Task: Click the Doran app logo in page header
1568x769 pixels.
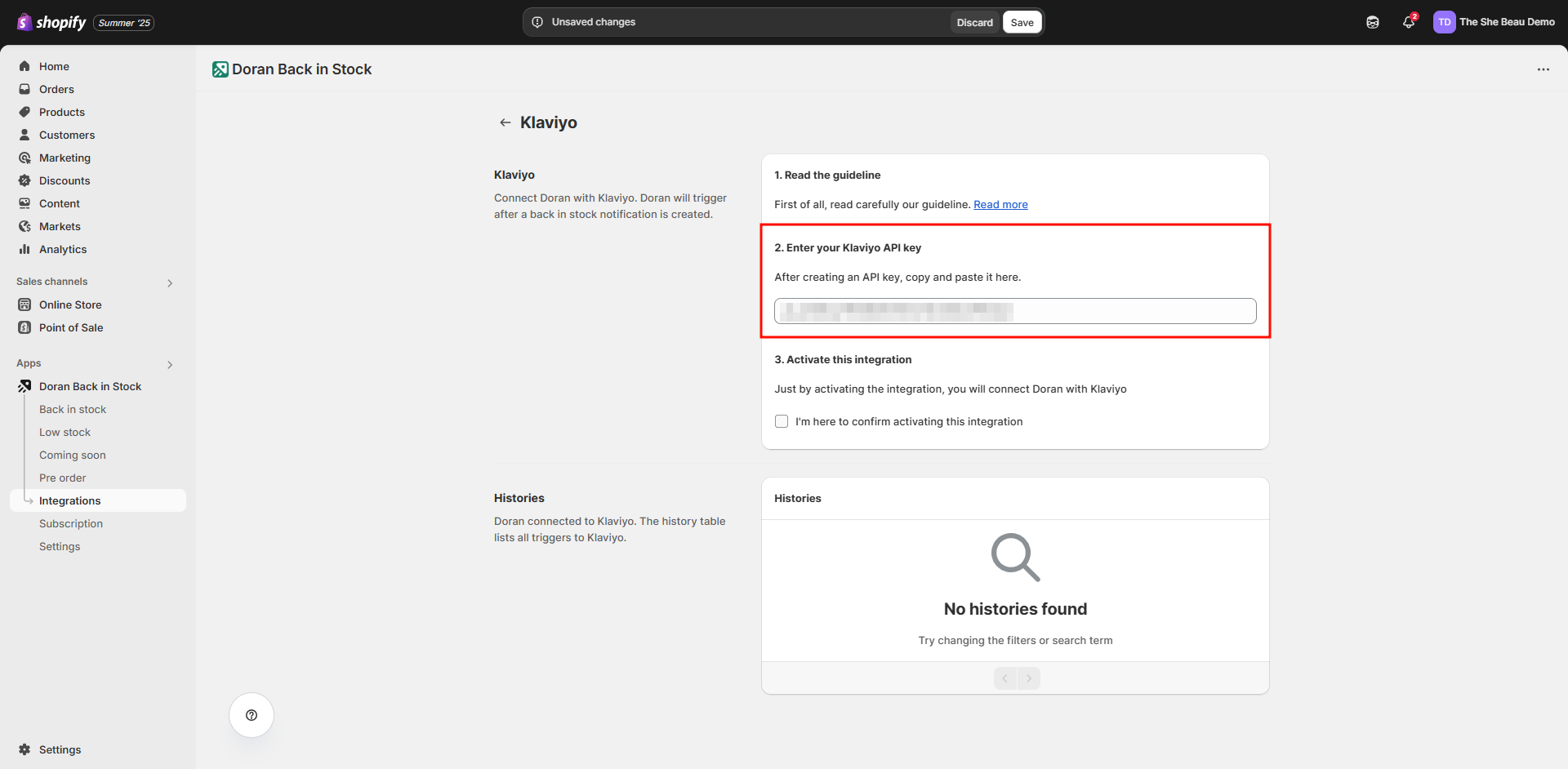Action: click(x=220, y=69)
